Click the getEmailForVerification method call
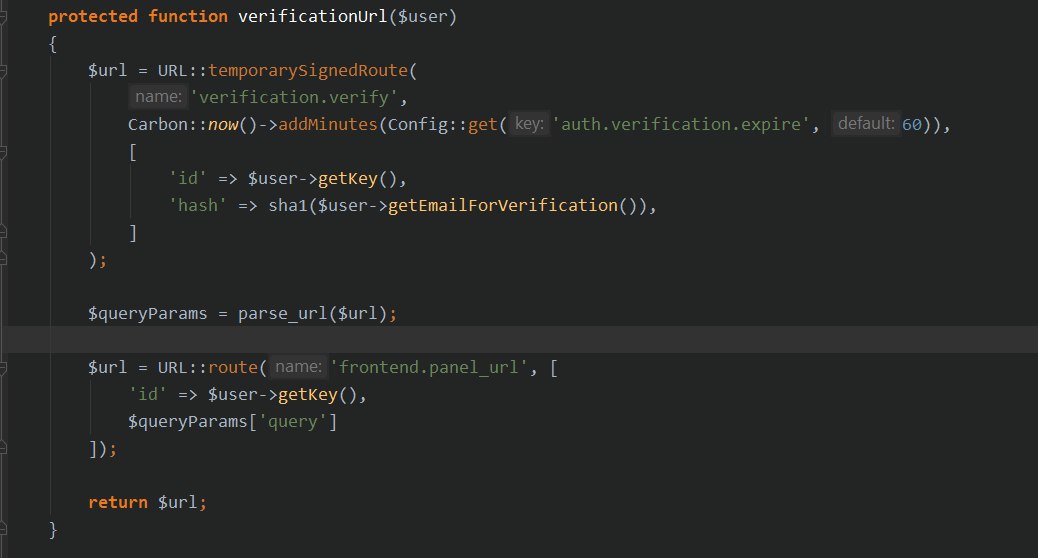 (503, 205)
